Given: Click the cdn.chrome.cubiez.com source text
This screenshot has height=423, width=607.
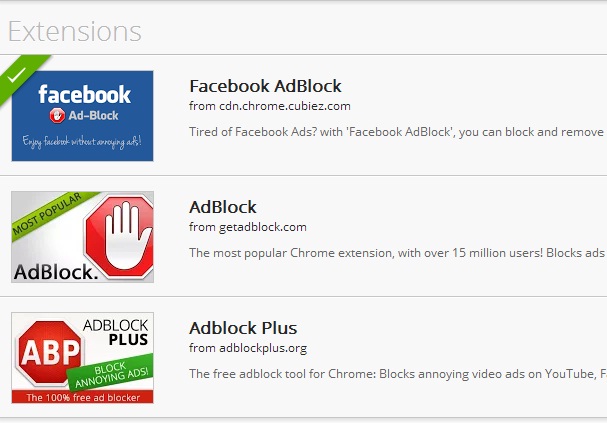Looking at the screenshot, I should [x=270, y=106].
